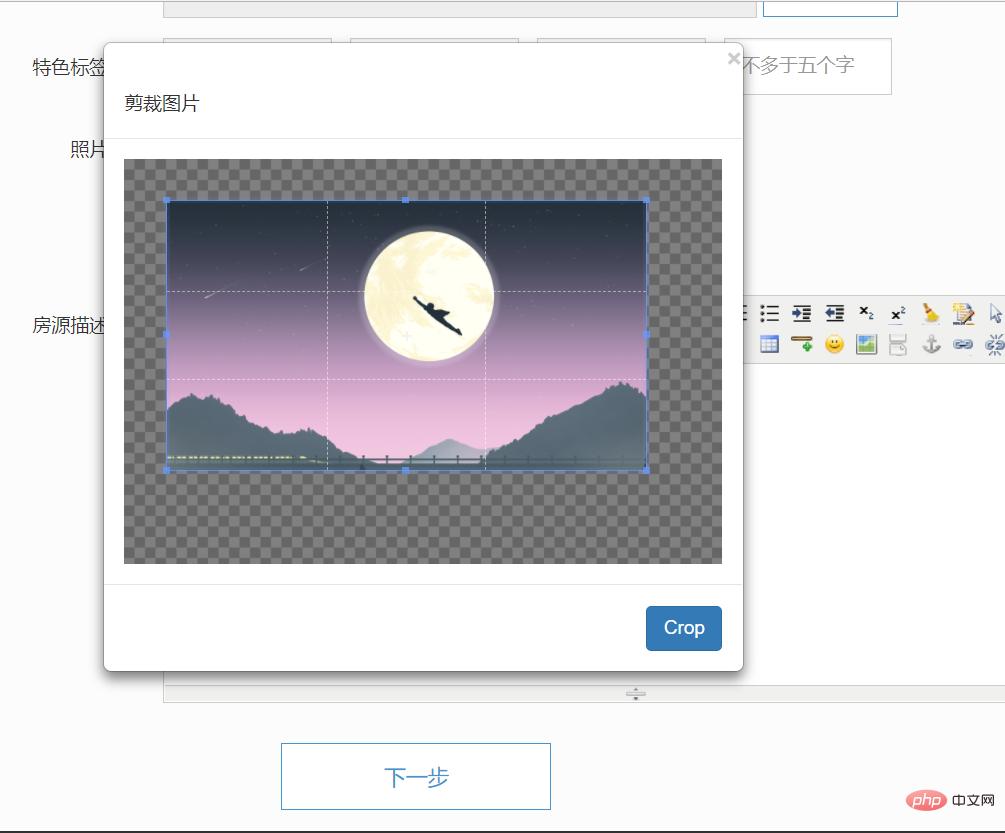Click the insert link icon
The height and width of the screenshot is (833, 1005).
tap(963, 343)
